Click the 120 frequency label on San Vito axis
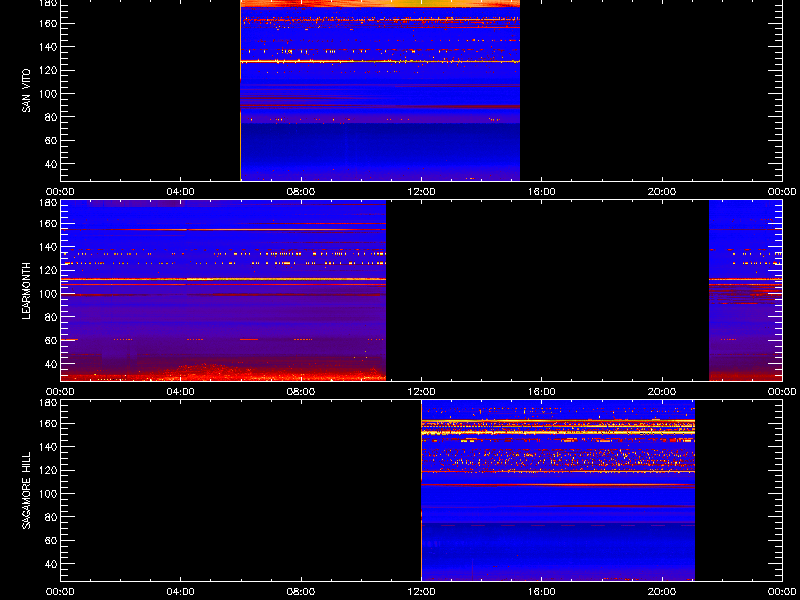The height and width of the screenshot is (600, 800). click(x=48, y=70)
